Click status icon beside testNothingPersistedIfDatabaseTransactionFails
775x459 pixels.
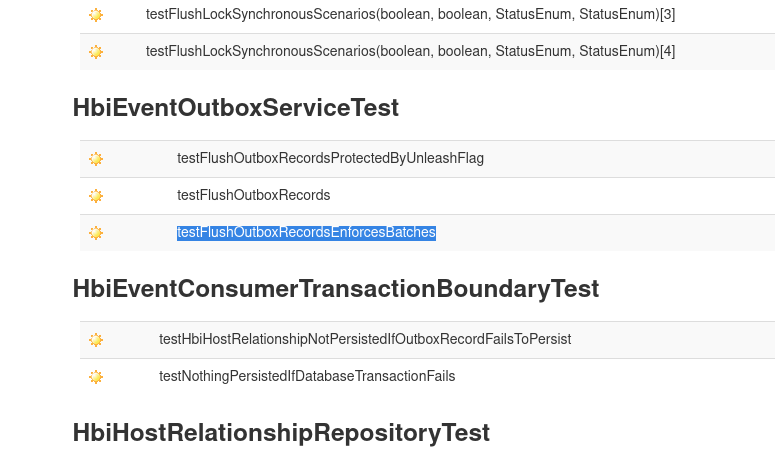96,377
